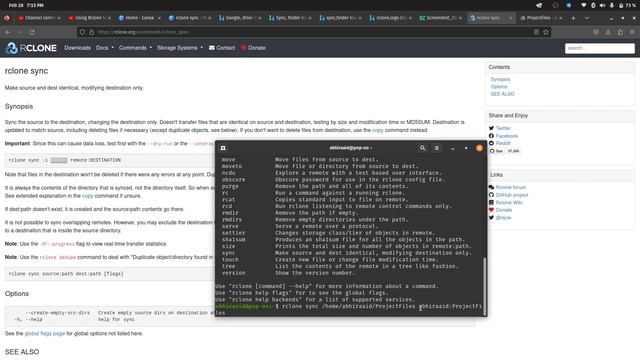This screenshot has width=640, height=360.
Task: Open the Rclone forum link
Action: (x=511, y=187)
